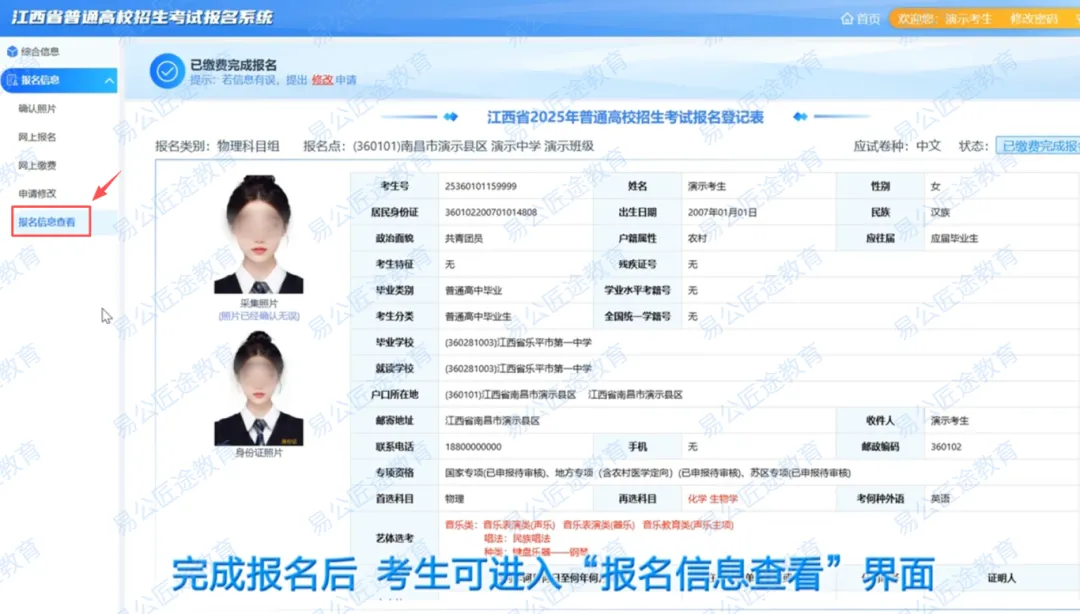Click the 考生分类 value 普通高中毕业生
The image size is (1080, 614).
point(478,316)
